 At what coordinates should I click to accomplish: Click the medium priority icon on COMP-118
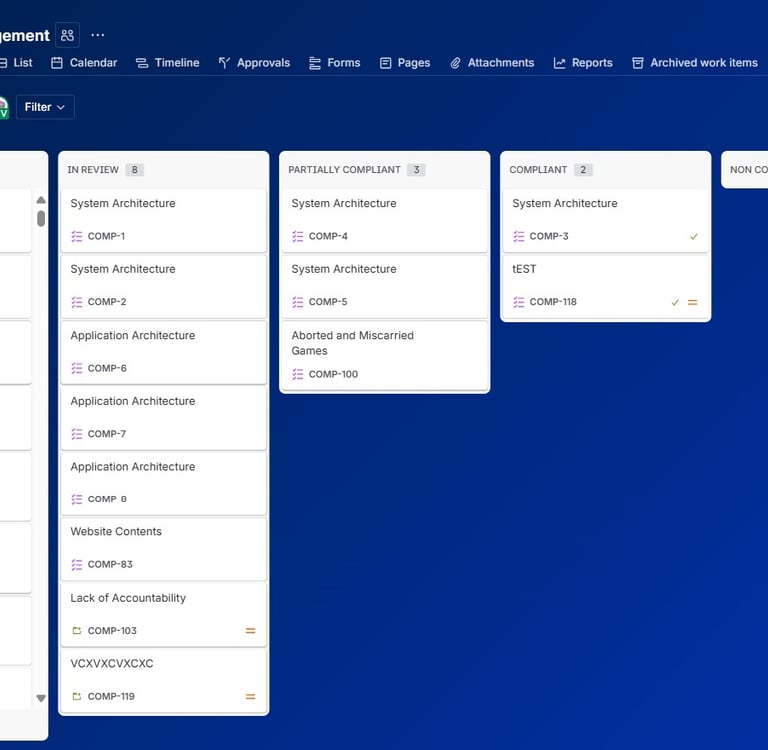click(x=693, y=302)
